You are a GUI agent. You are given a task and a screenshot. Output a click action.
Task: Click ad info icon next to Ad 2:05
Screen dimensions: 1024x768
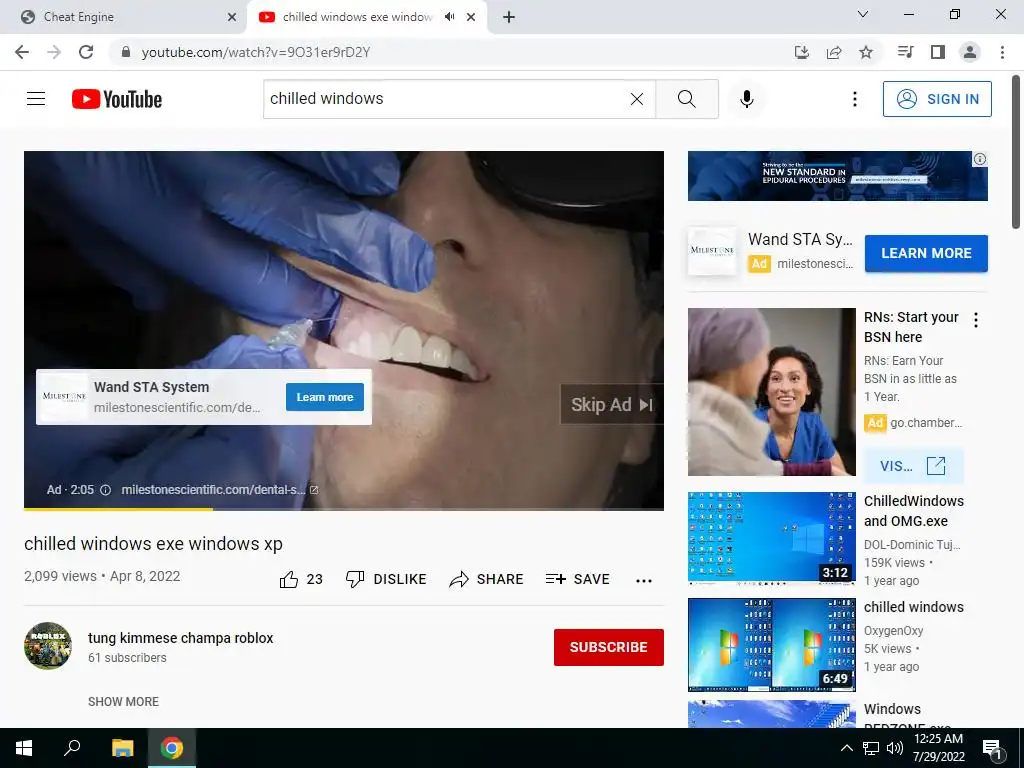click(x=105, y=490)
